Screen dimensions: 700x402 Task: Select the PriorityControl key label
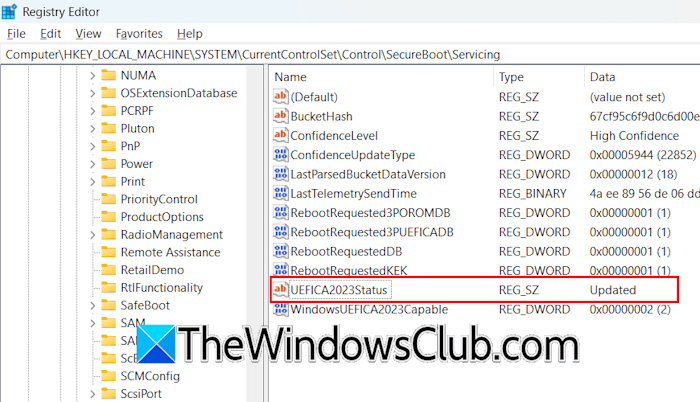(x=159, y=199)
